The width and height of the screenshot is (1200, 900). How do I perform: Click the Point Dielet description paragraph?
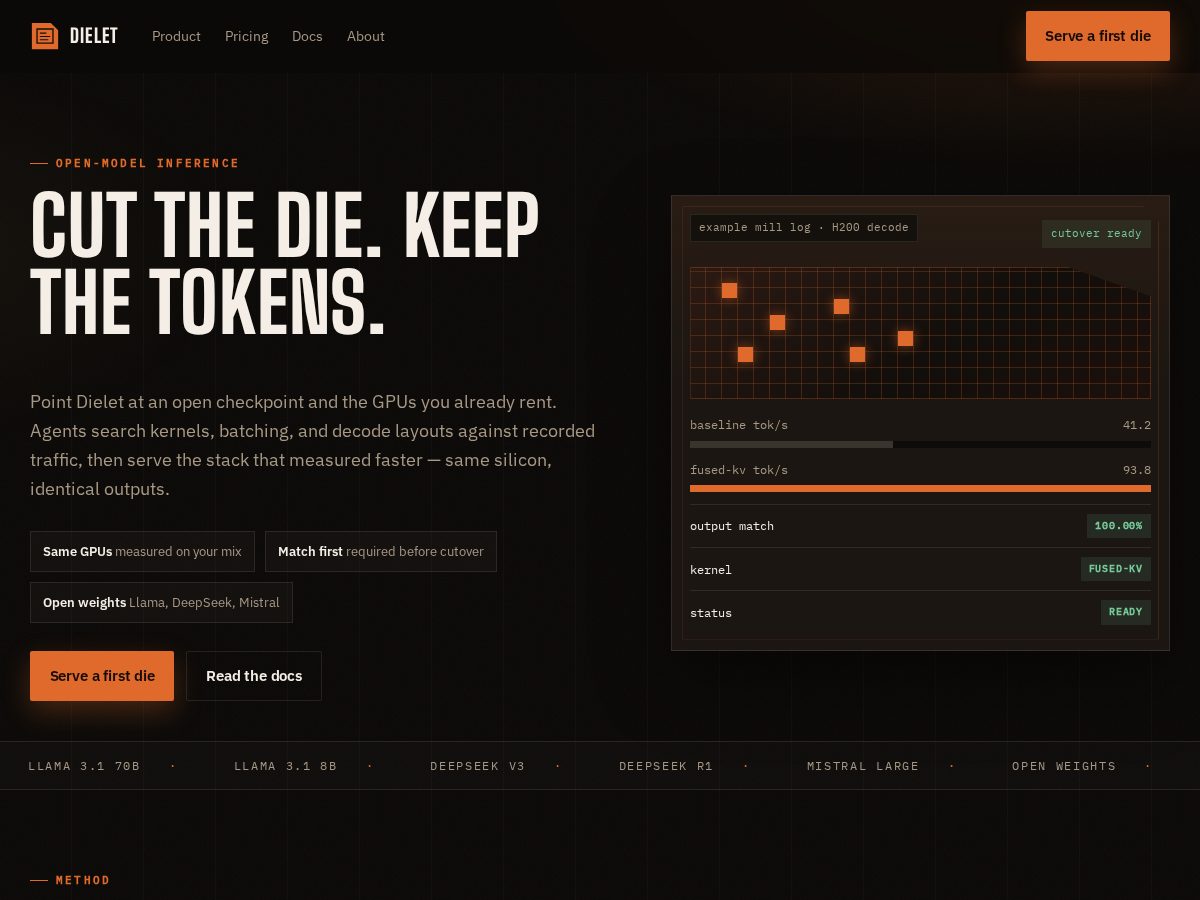313,445
